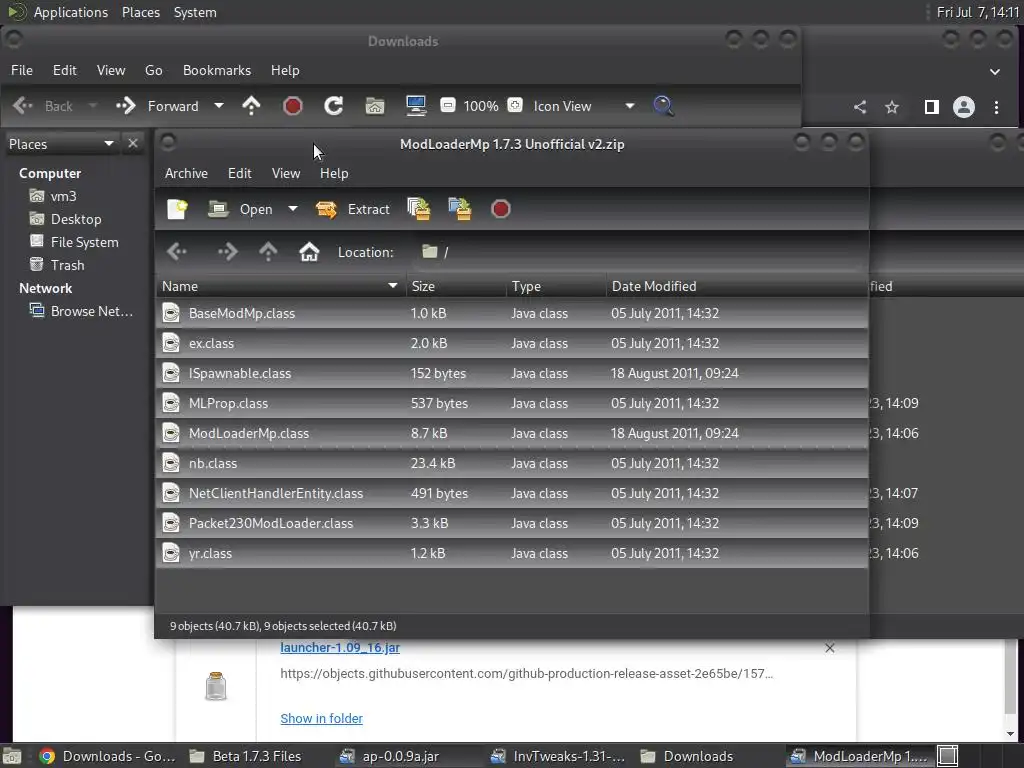The height and width of the screenshot is (768, 1024).
Task: Select BaseModMp.class file
Action: (x=512, y=313)
